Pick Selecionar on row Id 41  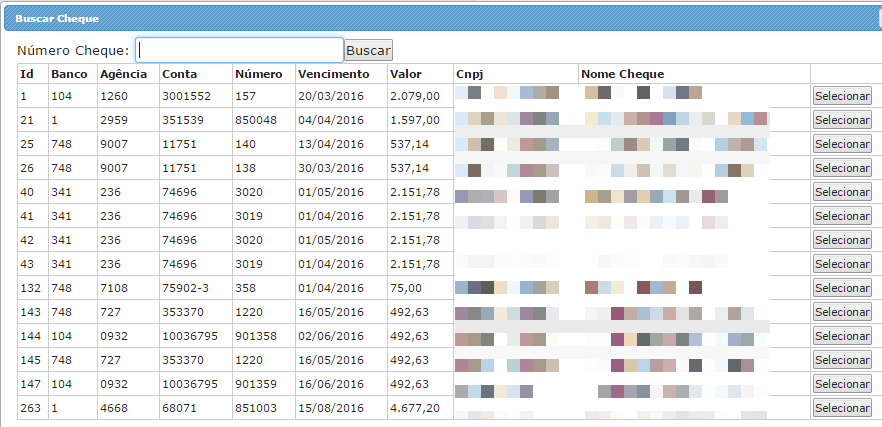point(842,216)
